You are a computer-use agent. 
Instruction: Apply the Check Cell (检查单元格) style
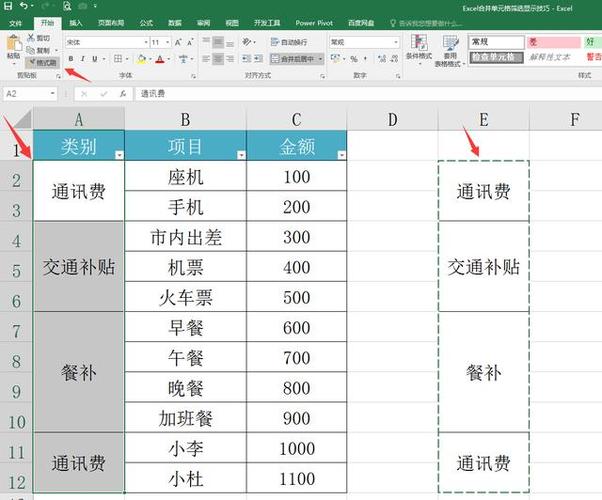coord(496,58)
